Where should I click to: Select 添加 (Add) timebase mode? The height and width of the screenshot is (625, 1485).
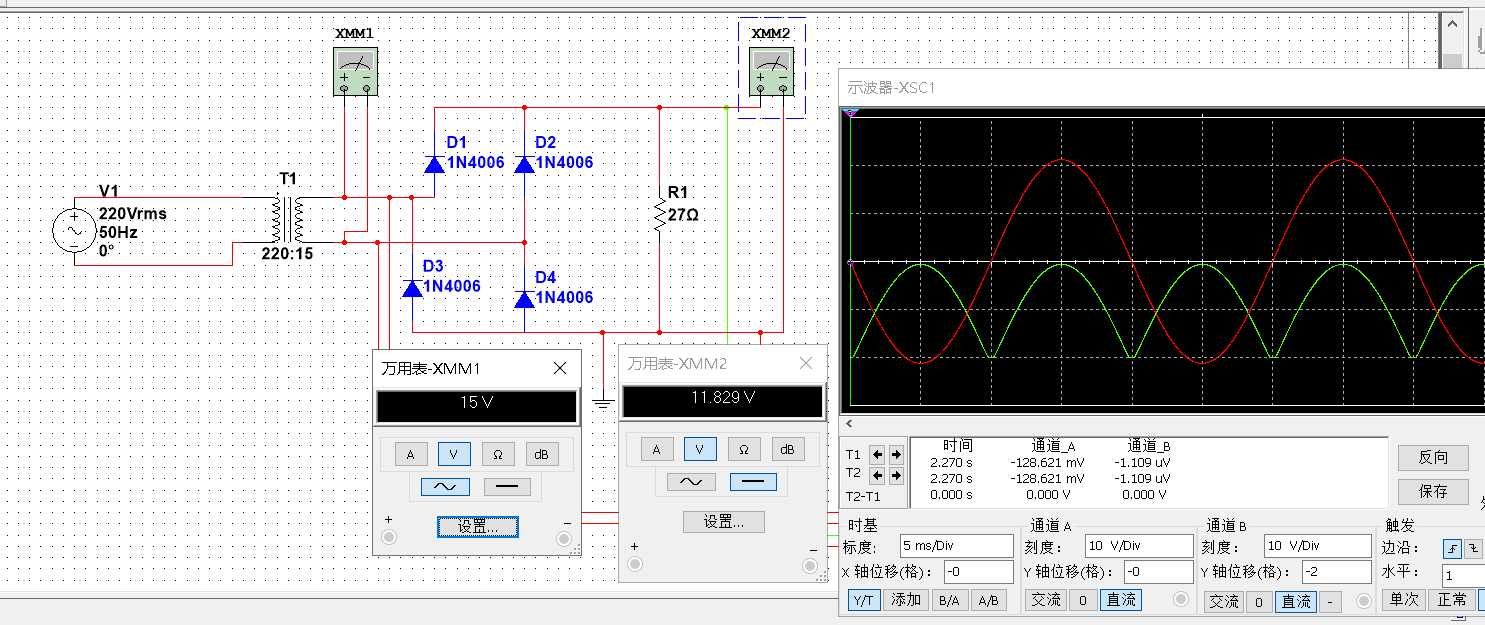click(906, 600)
